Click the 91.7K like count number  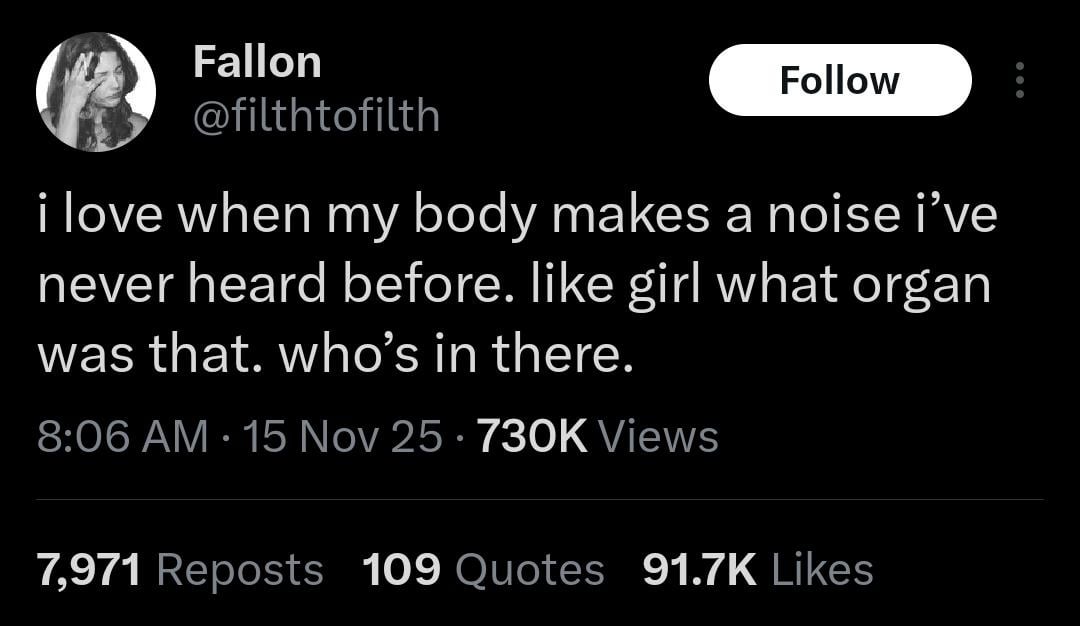tap(698, 569)
